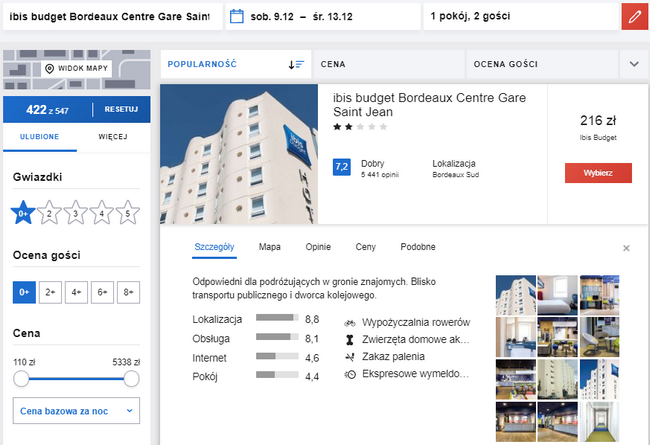Image resolution: width=650 pixels, height=445 pixels.
Task: Open the first gallery thumbnail of hotel exterior
Action: 516,295
